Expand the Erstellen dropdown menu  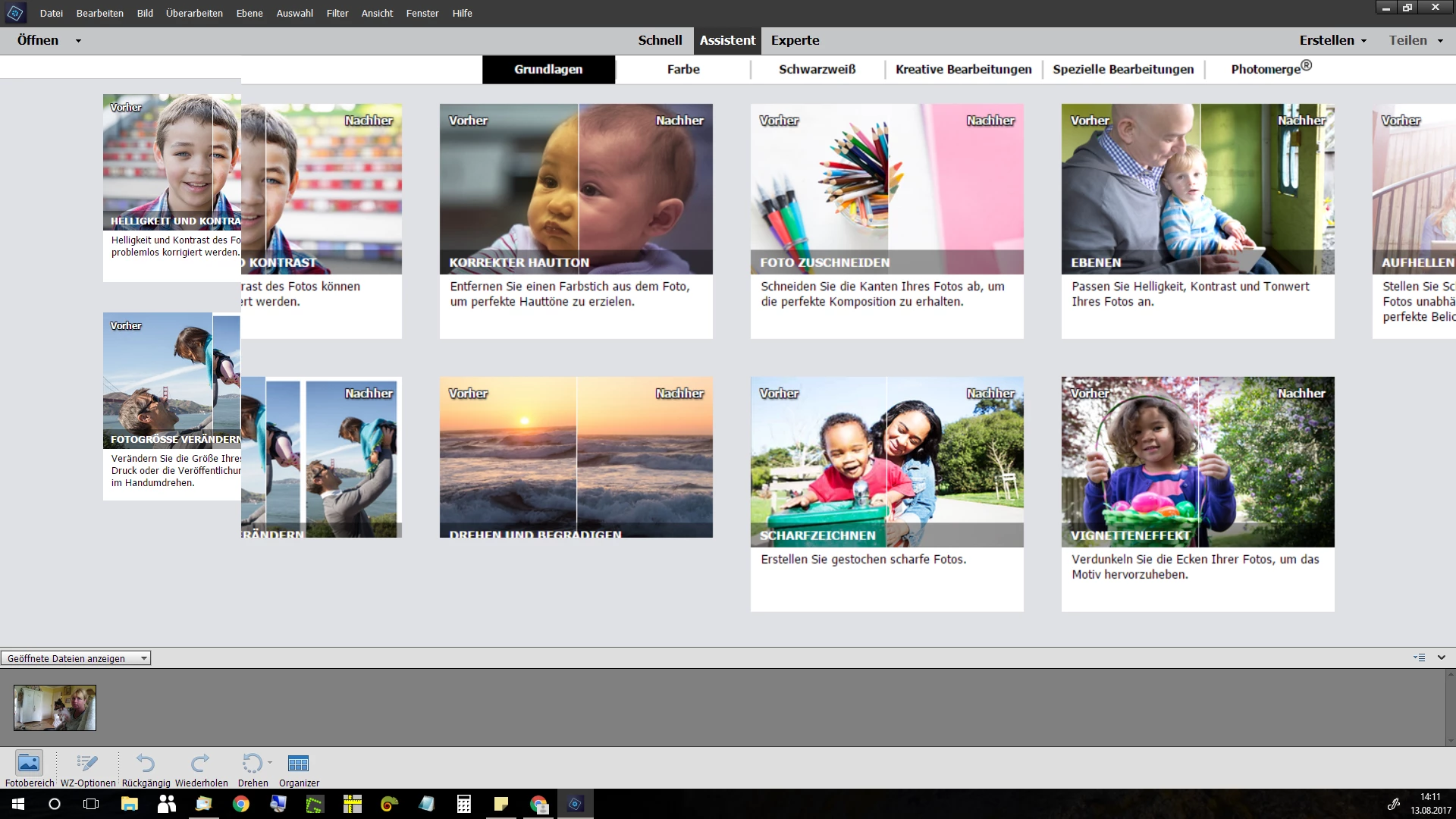[x=1333, y=40]
